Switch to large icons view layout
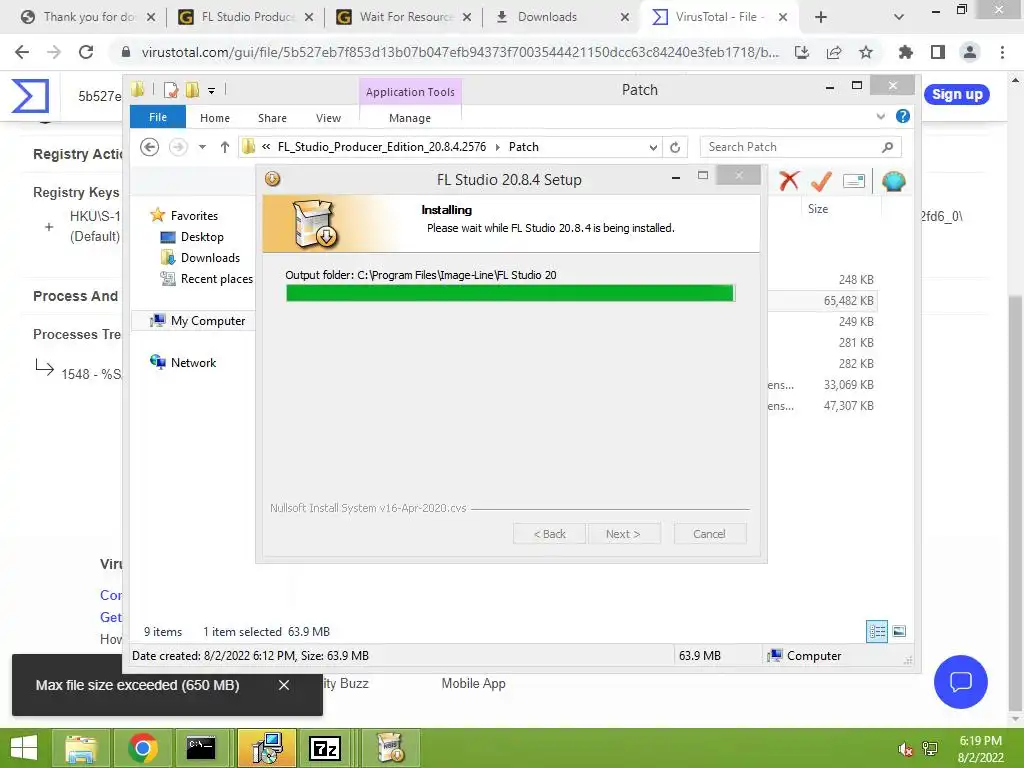Screen dimensions: 1024x768 pyautogui.click(x=899, y=632)
